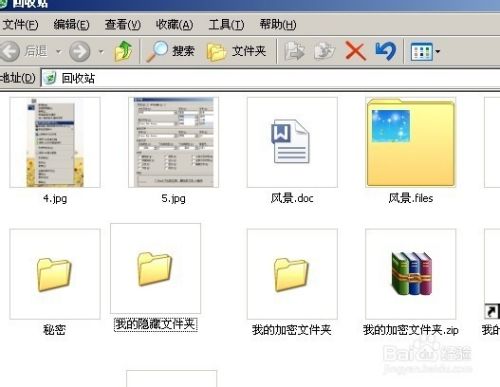
Task: Click the 我的隐藏文件夹 name label
Action: (x=156, y=324)
